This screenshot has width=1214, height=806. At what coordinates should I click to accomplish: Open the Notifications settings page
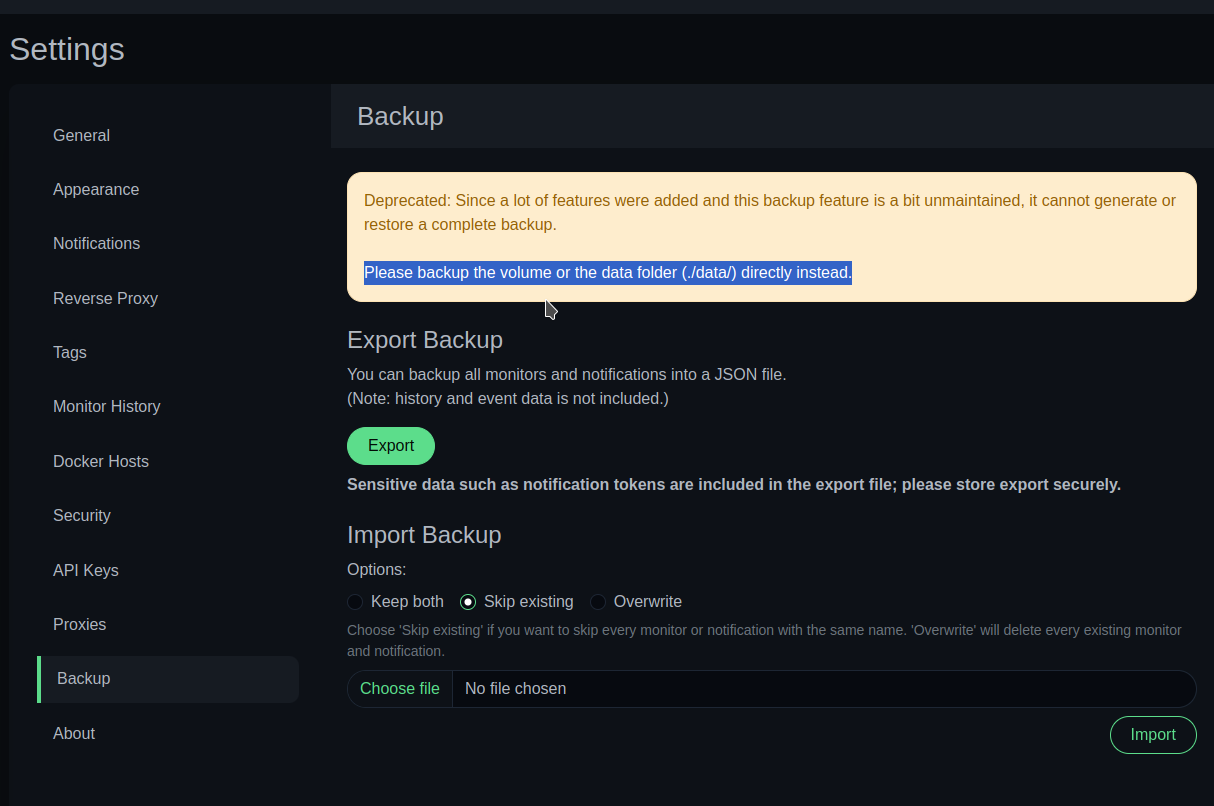coord(96,243)
